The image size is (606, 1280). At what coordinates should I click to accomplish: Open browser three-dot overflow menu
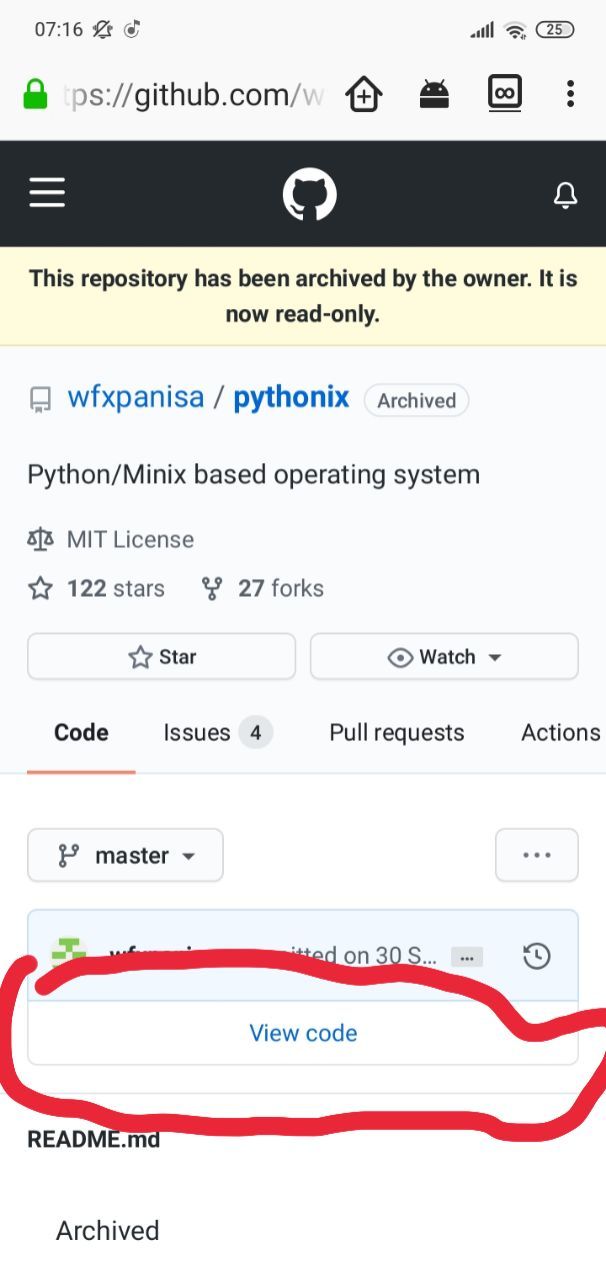pos(570,95)
